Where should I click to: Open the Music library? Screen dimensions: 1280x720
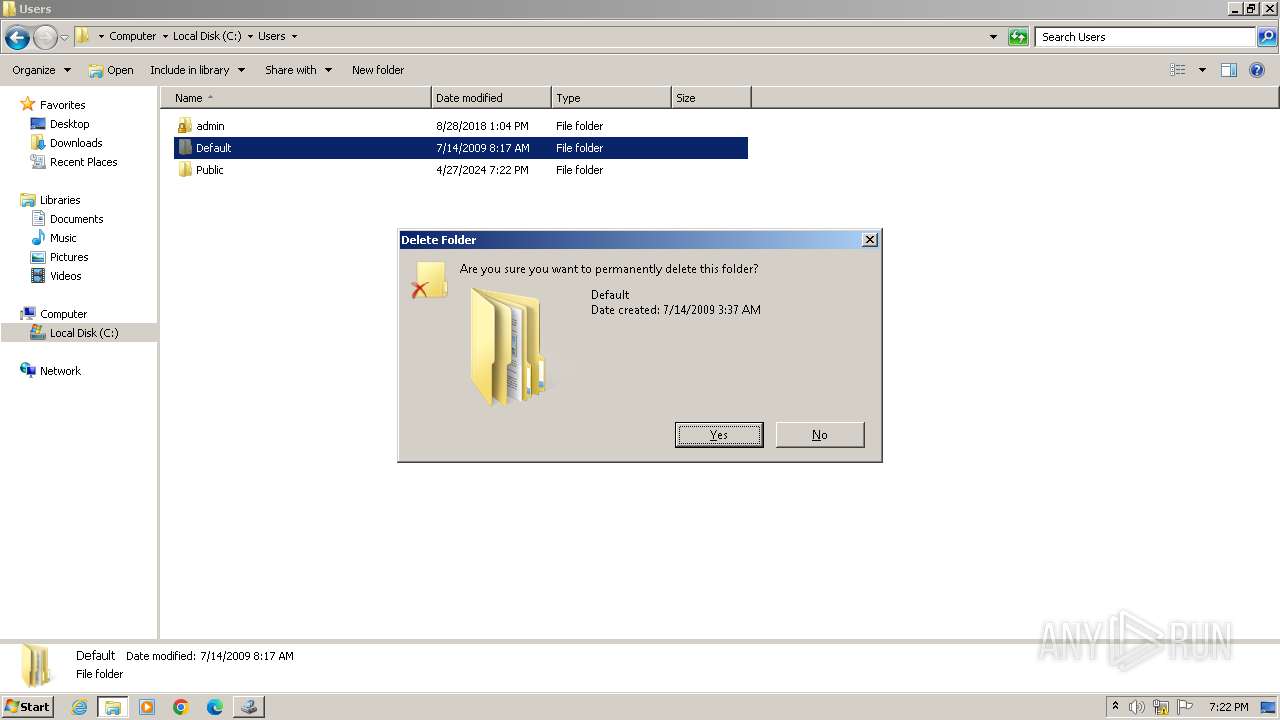pos(63,238)
